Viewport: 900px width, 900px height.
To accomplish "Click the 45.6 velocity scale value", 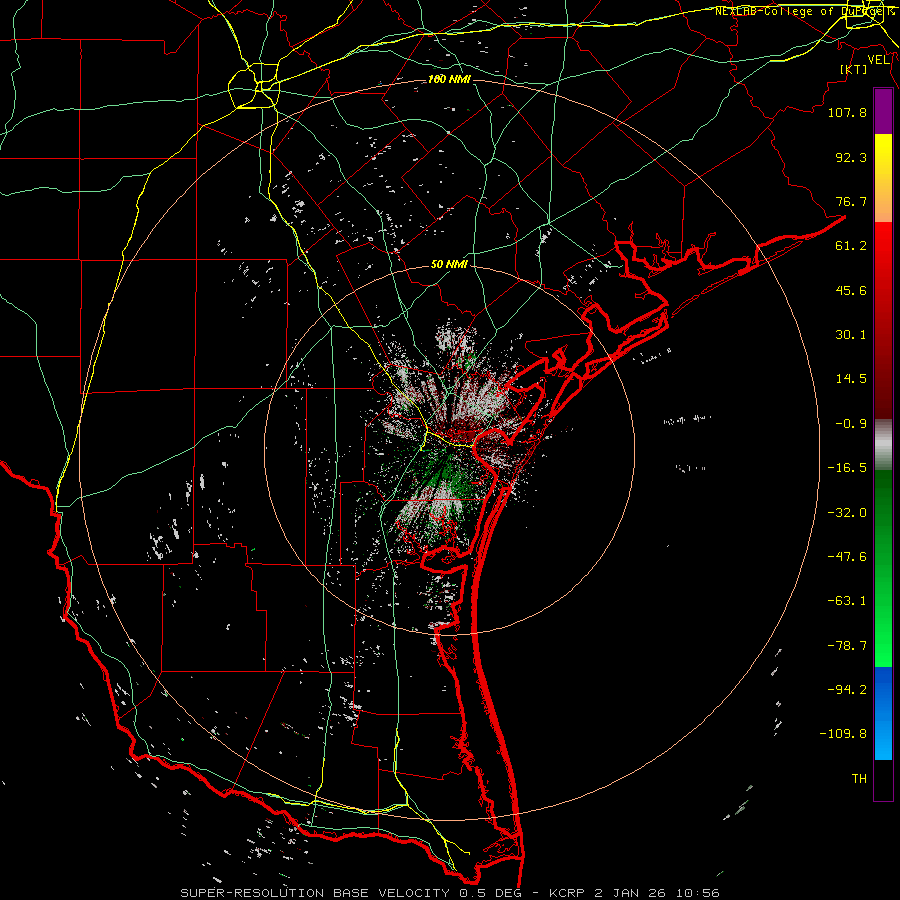I will click(x=851, y=290).
